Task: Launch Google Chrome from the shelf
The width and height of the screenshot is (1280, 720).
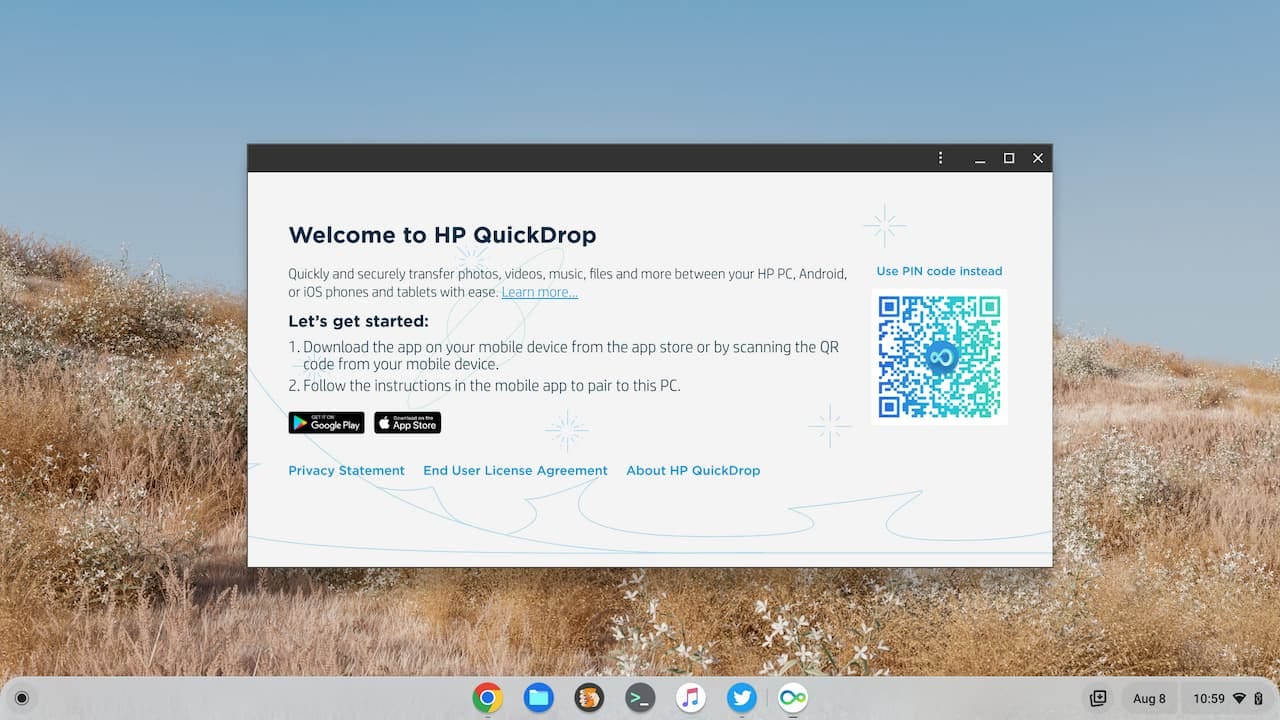Action: (487, 698)
